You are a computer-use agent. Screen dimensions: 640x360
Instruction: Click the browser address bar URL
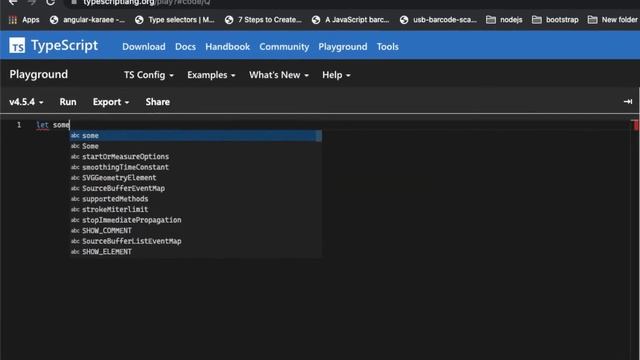pos(147,2)
